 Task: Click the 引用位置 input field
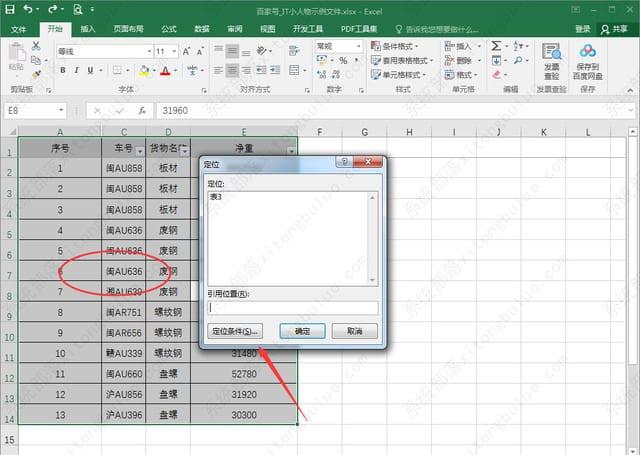pos(293,308)
